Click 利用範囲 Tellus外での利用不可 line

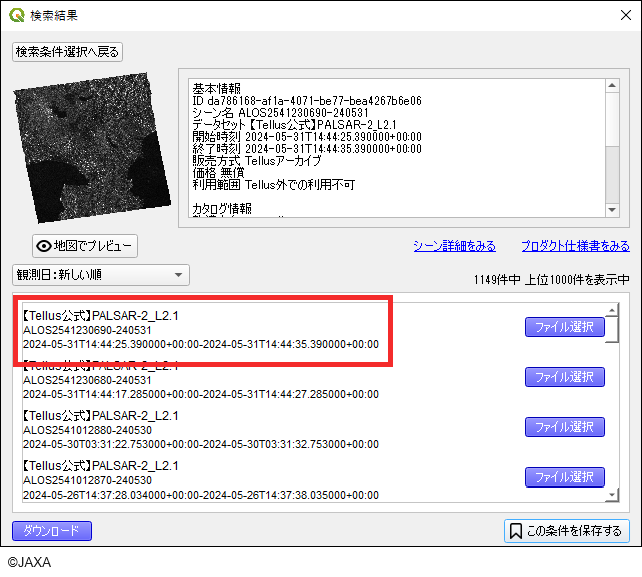tap(274, 185)
